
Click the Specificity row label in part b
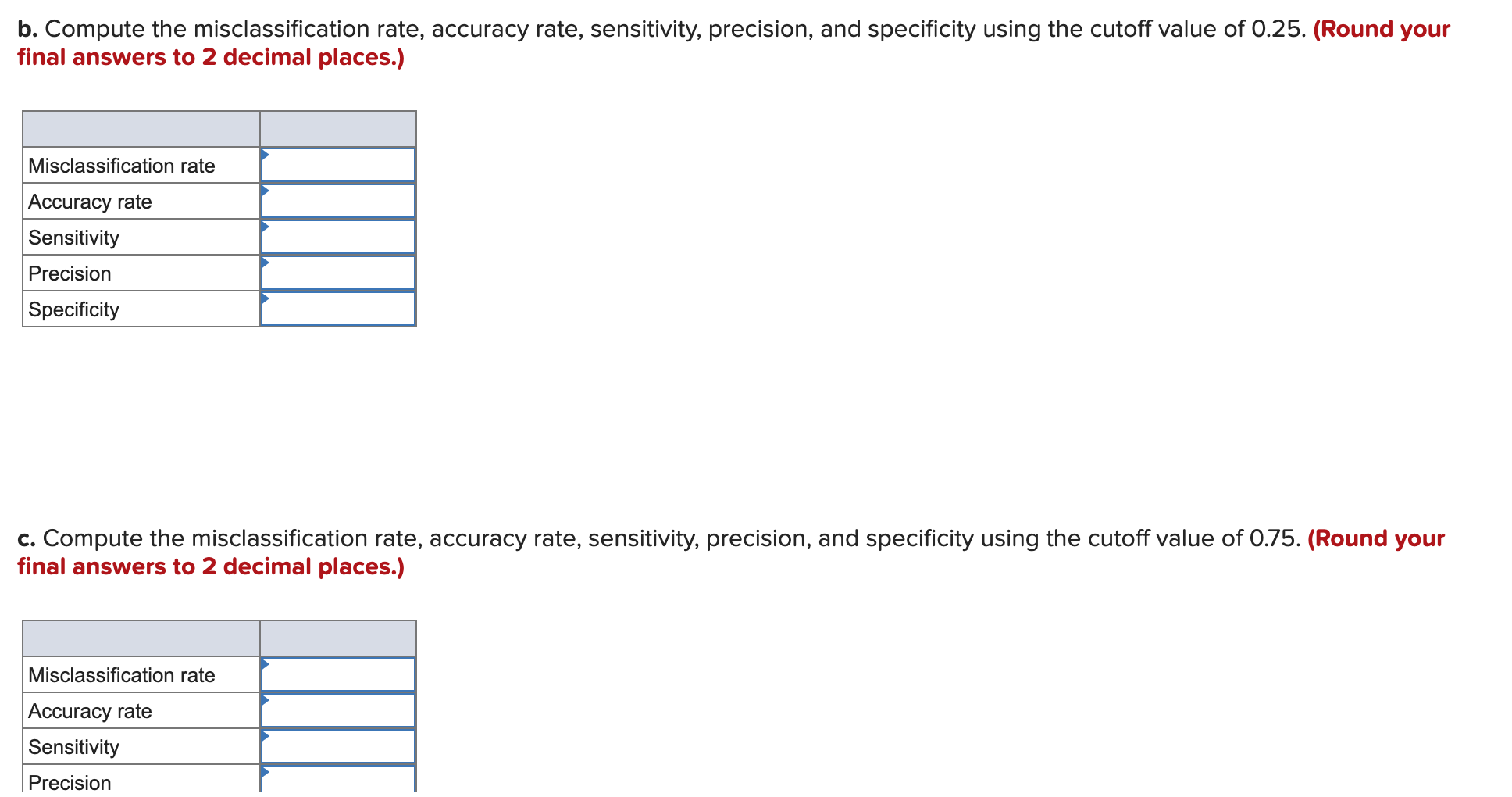click(73, 309)
